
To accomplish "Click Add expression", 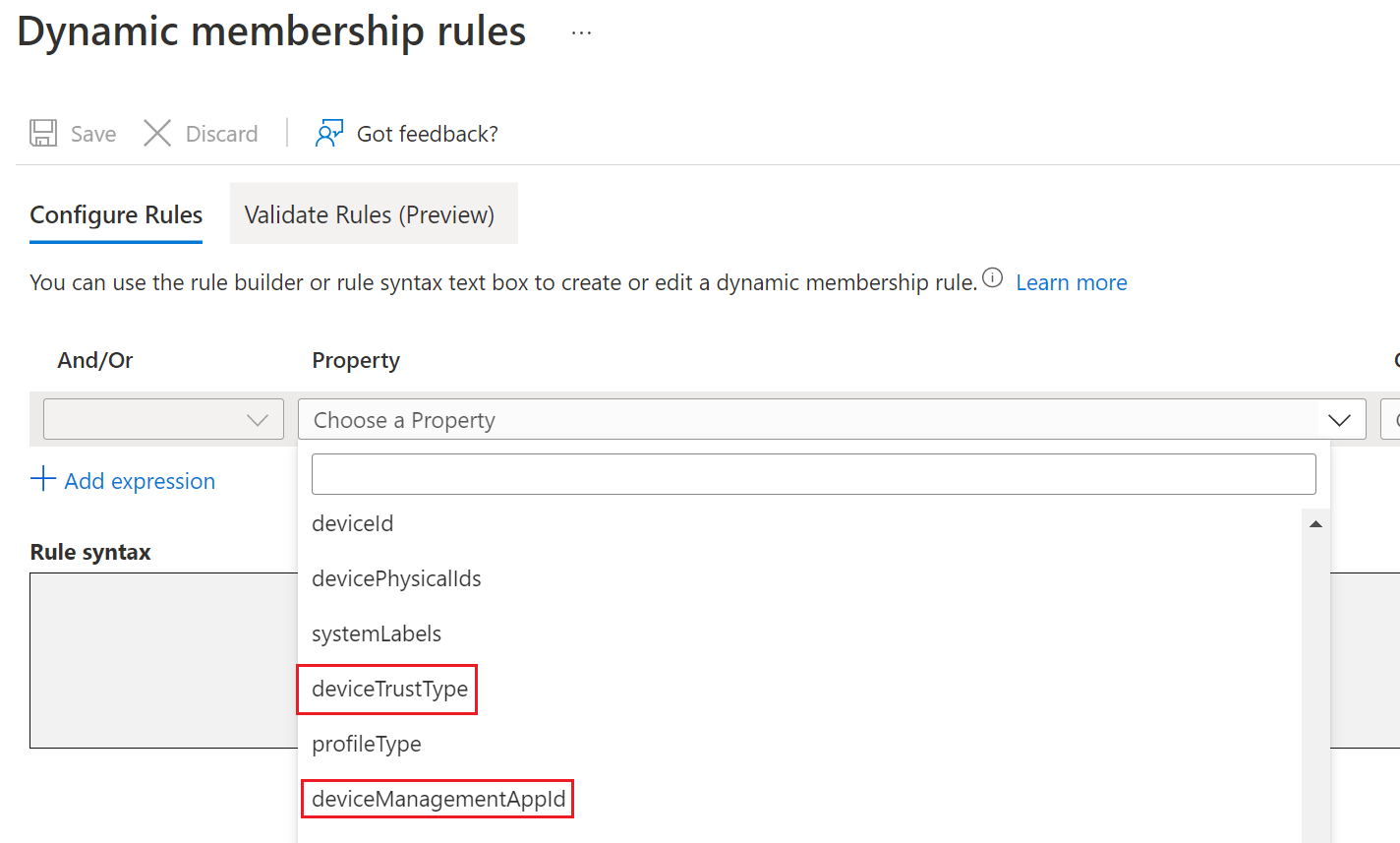I will pos(139,480).
